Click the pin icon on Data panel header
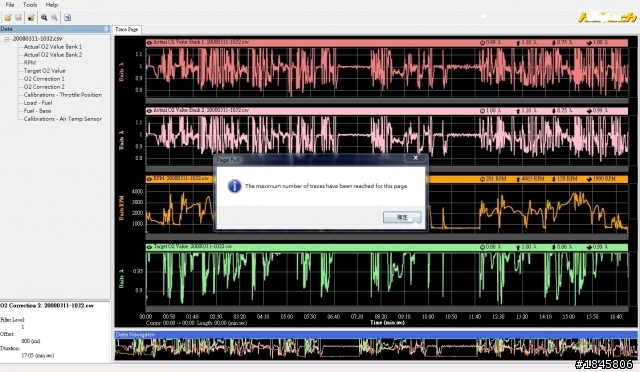The height and width of the screenshot is (372, 640). [106, 29]
